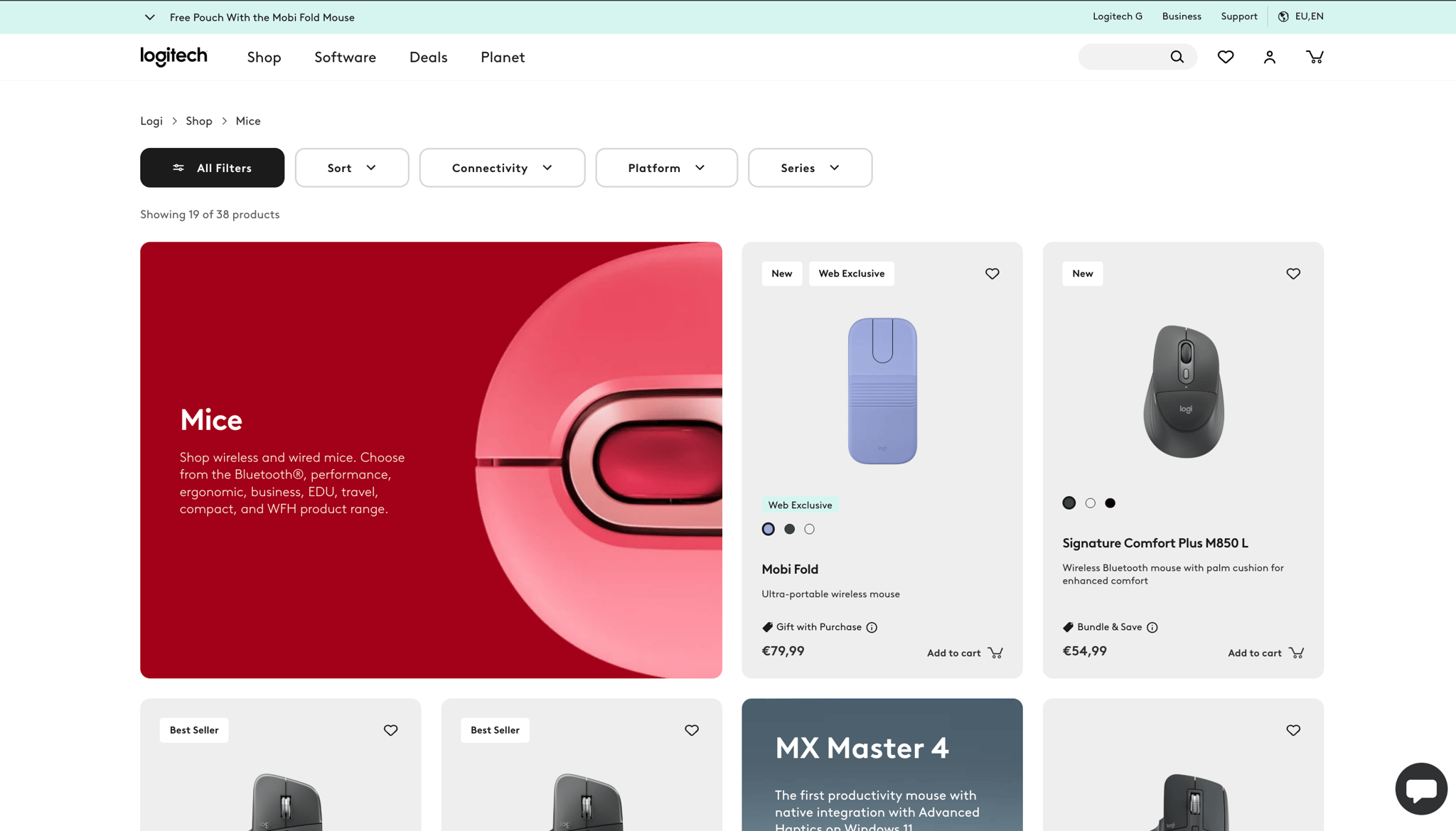
Task: Click the red Mice hero banner
Action: [x=431, y=460]
